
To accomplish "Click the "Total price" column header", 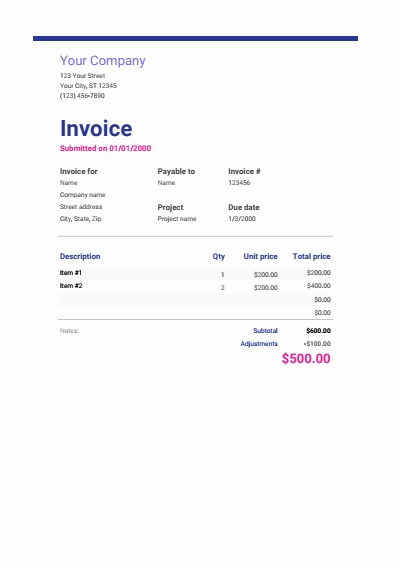I will pyautogui.click(x=312, y=256).
